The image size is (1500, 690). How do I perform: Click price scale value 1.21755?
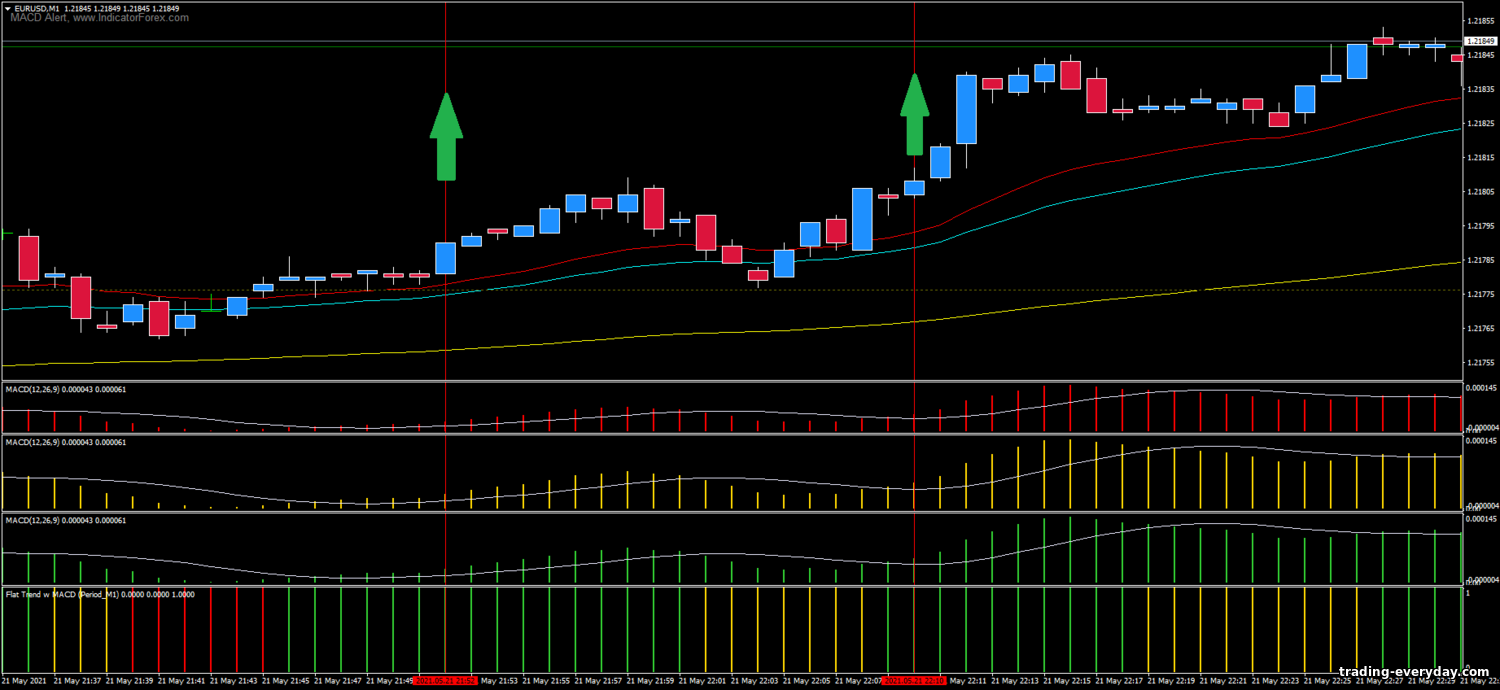pyautogui.click(x=1481, y=362)
